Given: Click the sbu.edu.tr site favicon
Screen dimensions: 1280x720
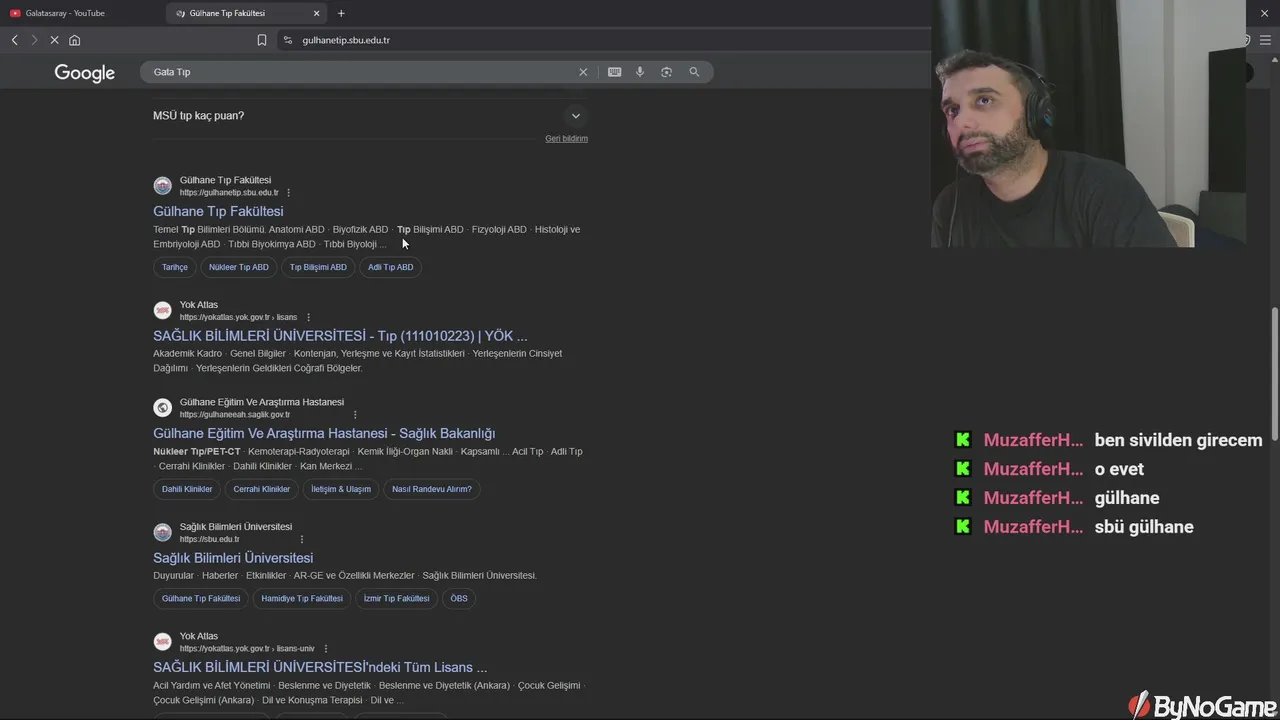Looking at the screenshot, I should [162, 533].
